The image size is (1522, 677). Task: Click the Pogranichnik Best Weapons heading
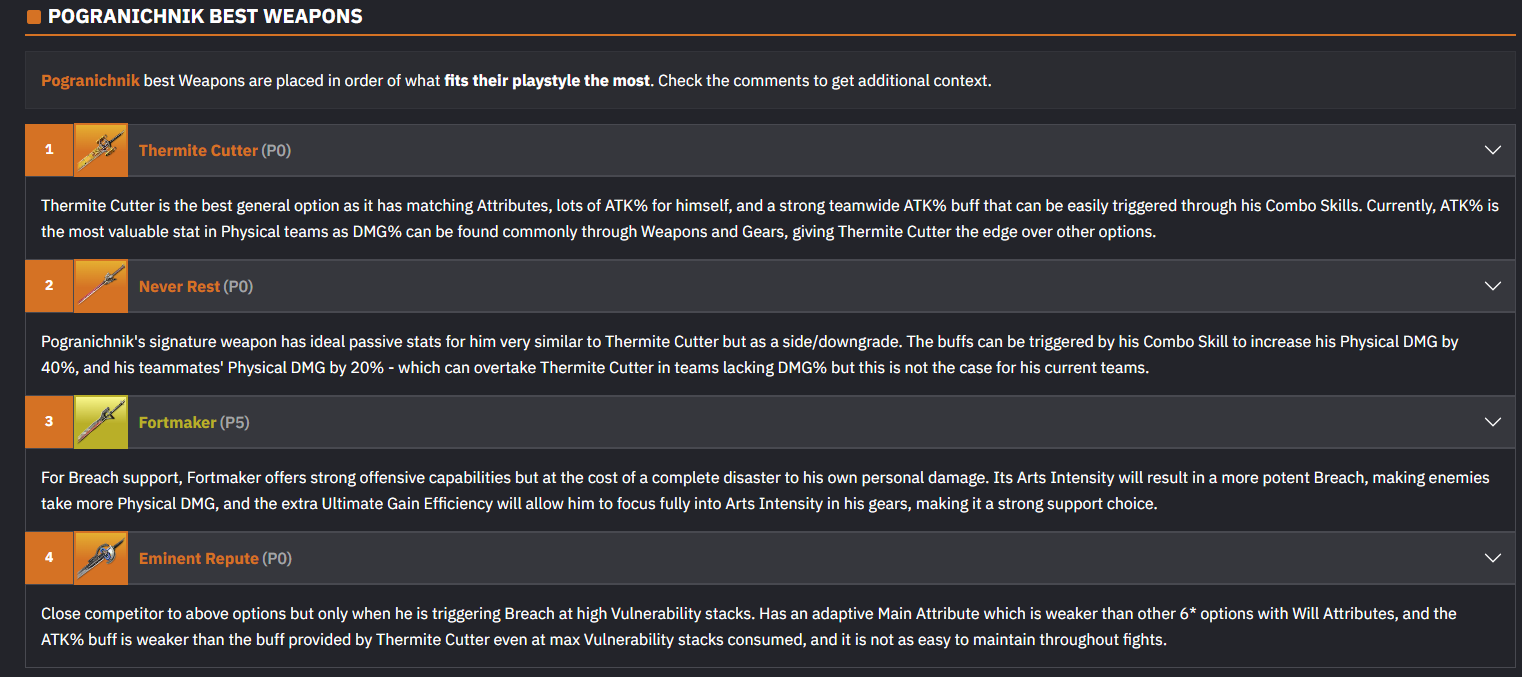click(x=205, y=17)
